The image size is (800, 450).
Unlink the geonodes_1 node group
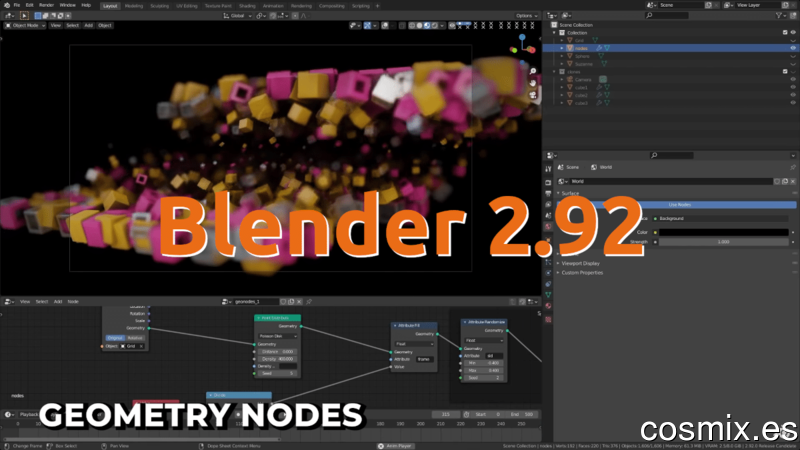pos(299,302)
